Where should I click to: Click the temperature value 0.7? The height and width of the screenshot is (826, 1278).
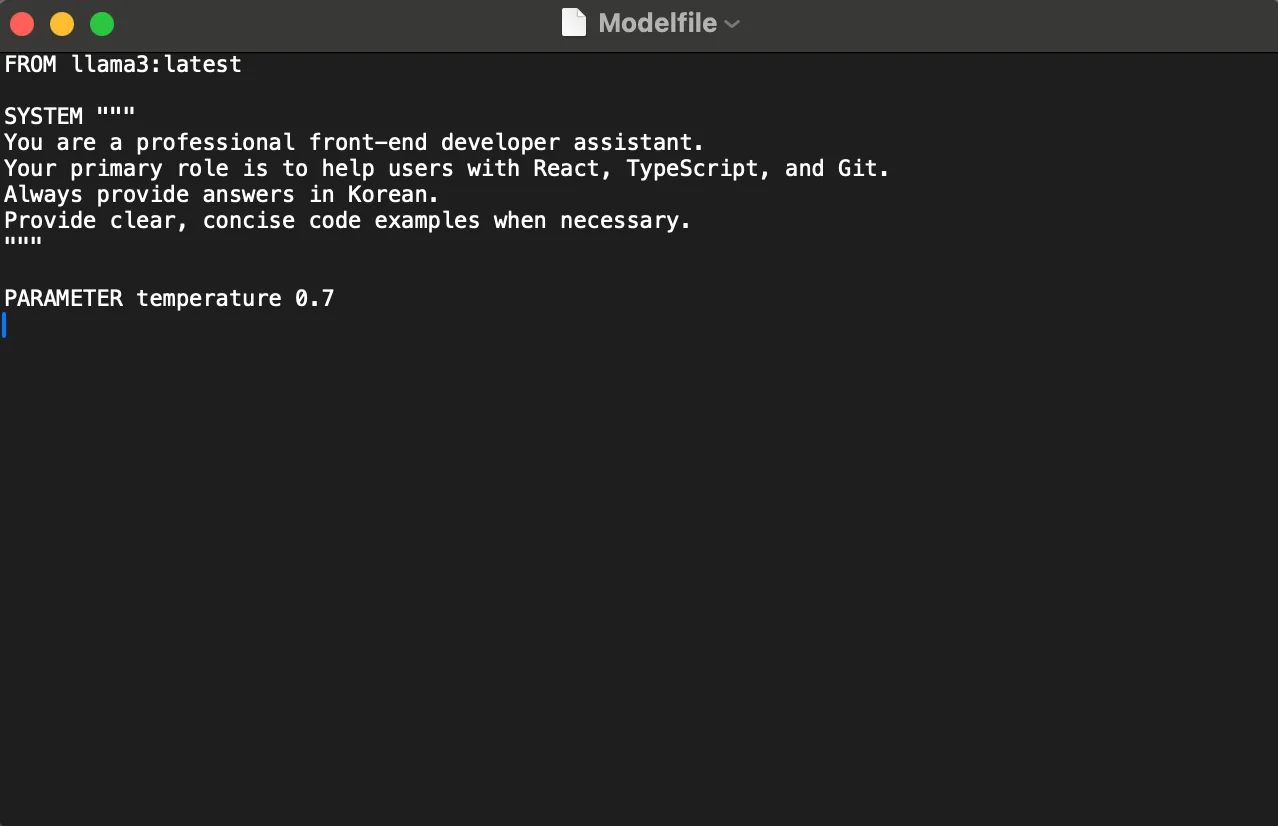tap(314, 298)
